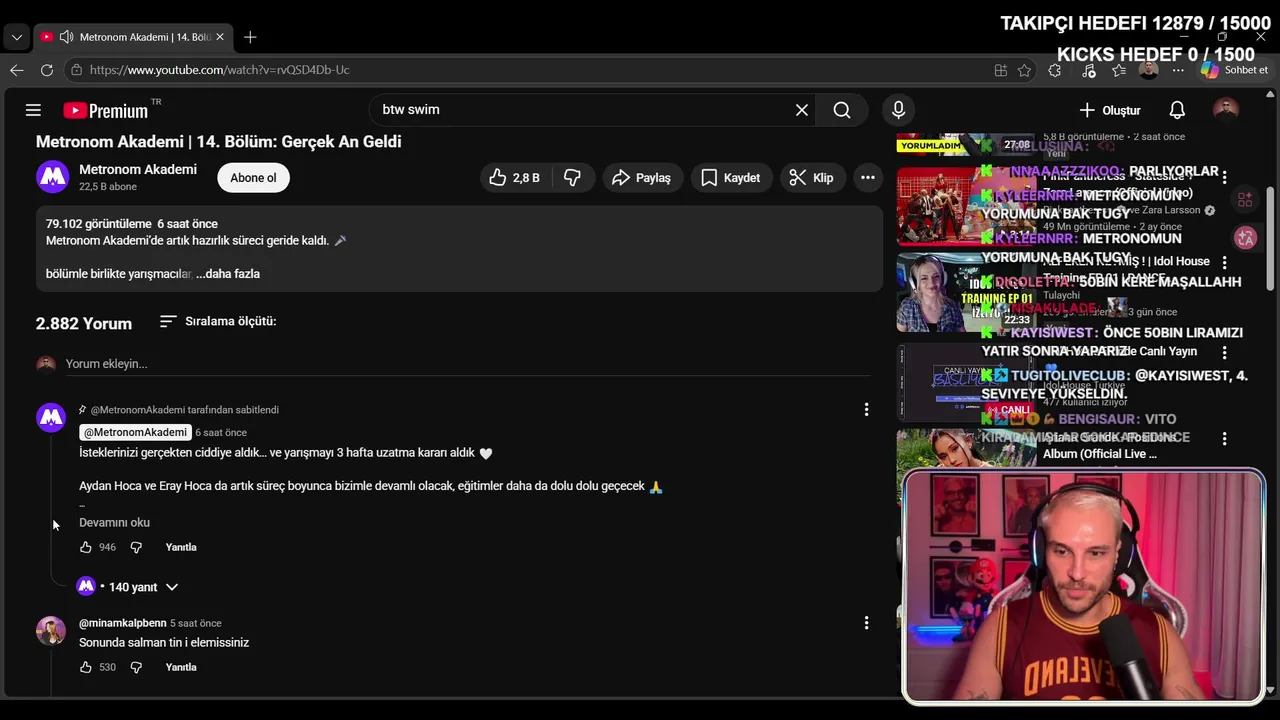Expand description with ...daha fazla
1280x720 pixels.
point(228,274)
